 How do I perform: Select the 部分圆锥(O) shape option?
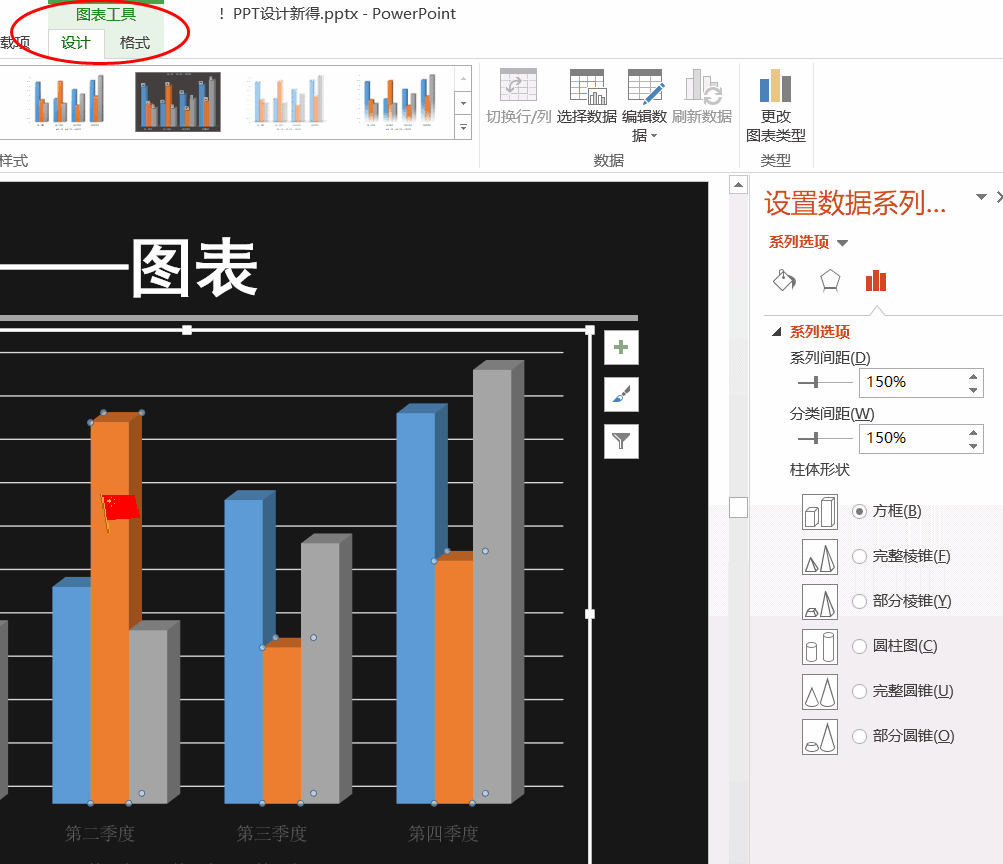[859, 736]
